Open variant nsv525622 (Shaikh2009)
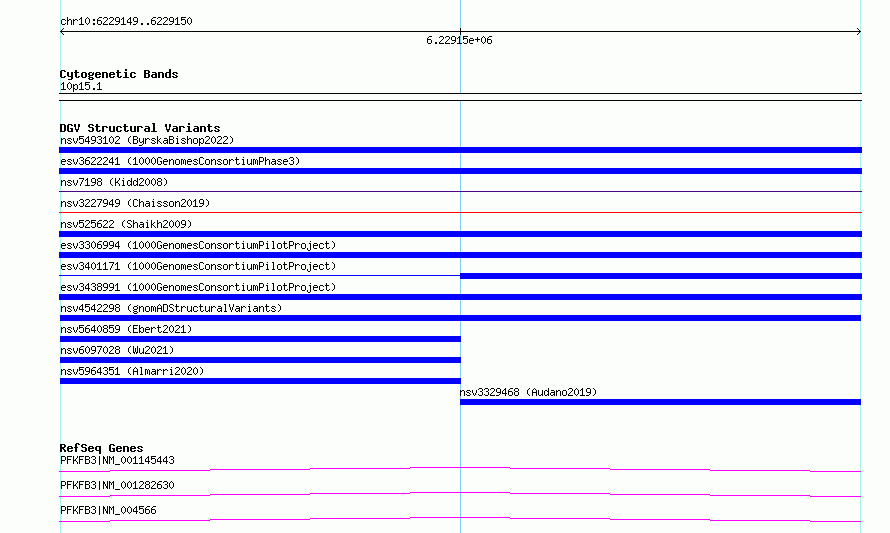The height and width of the screenshot is (533, 890). click(126, 224)
